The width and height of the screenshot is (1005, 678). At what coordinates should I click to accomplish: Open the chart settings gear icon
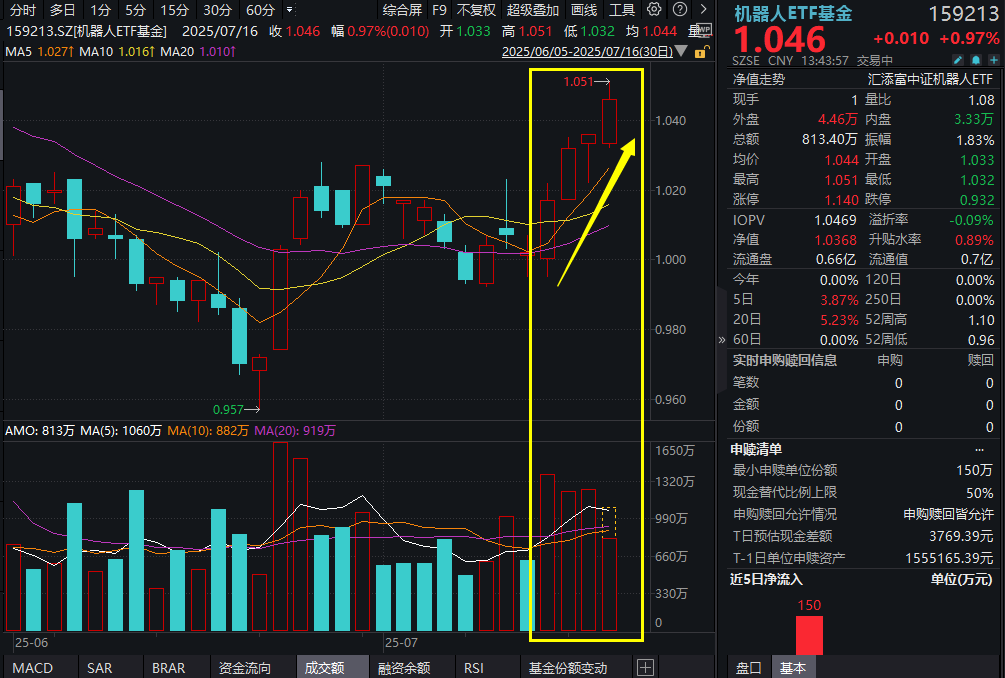click(x=654, y=10)
